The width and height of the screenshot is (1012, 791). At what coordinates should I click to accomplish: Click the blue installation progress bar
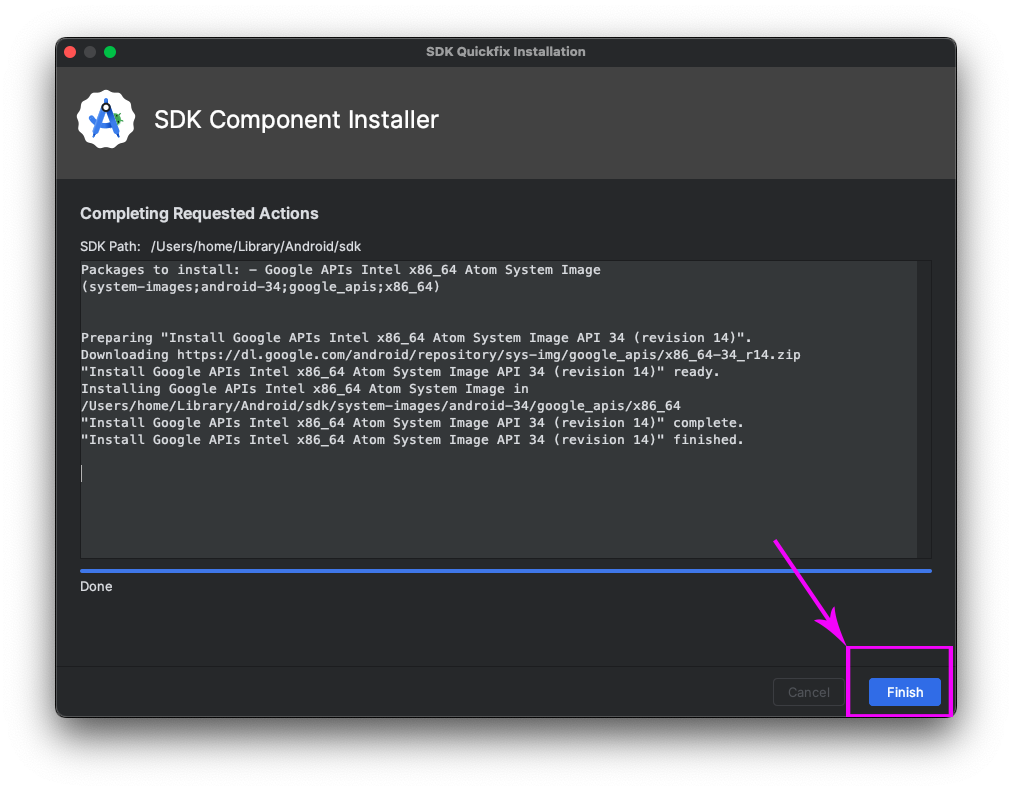pyautogui.click(x=505, y=571)
